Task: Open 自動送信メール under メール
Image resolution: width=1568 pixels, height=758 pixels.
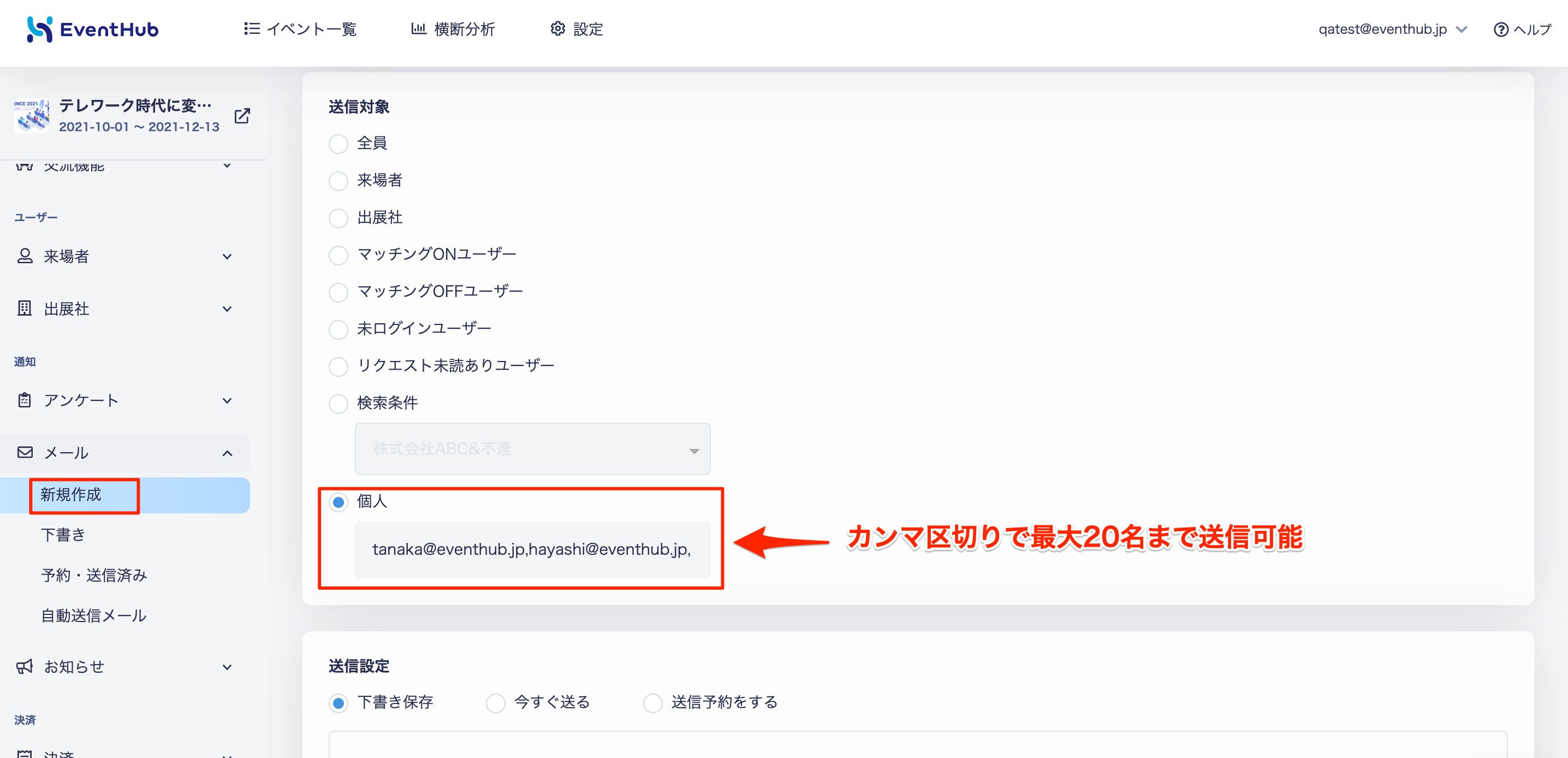Action: point(94,615)
